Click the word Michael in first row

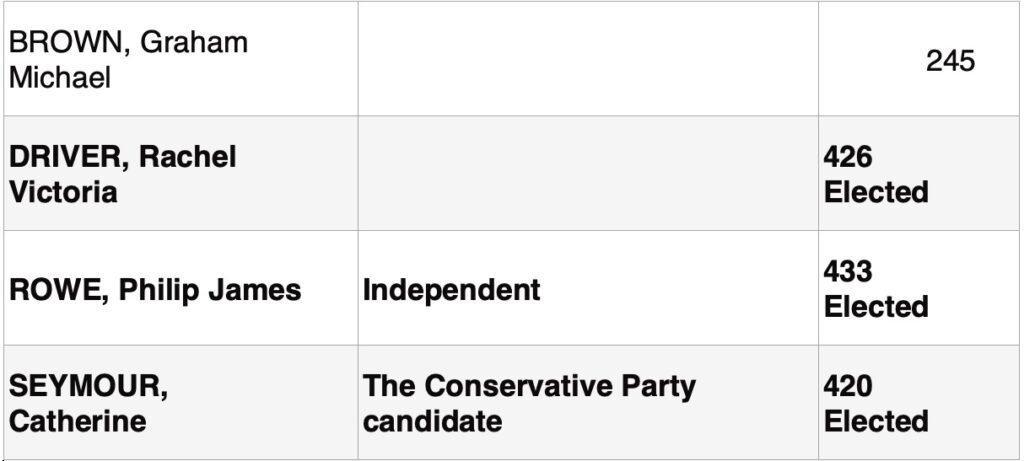59,78
